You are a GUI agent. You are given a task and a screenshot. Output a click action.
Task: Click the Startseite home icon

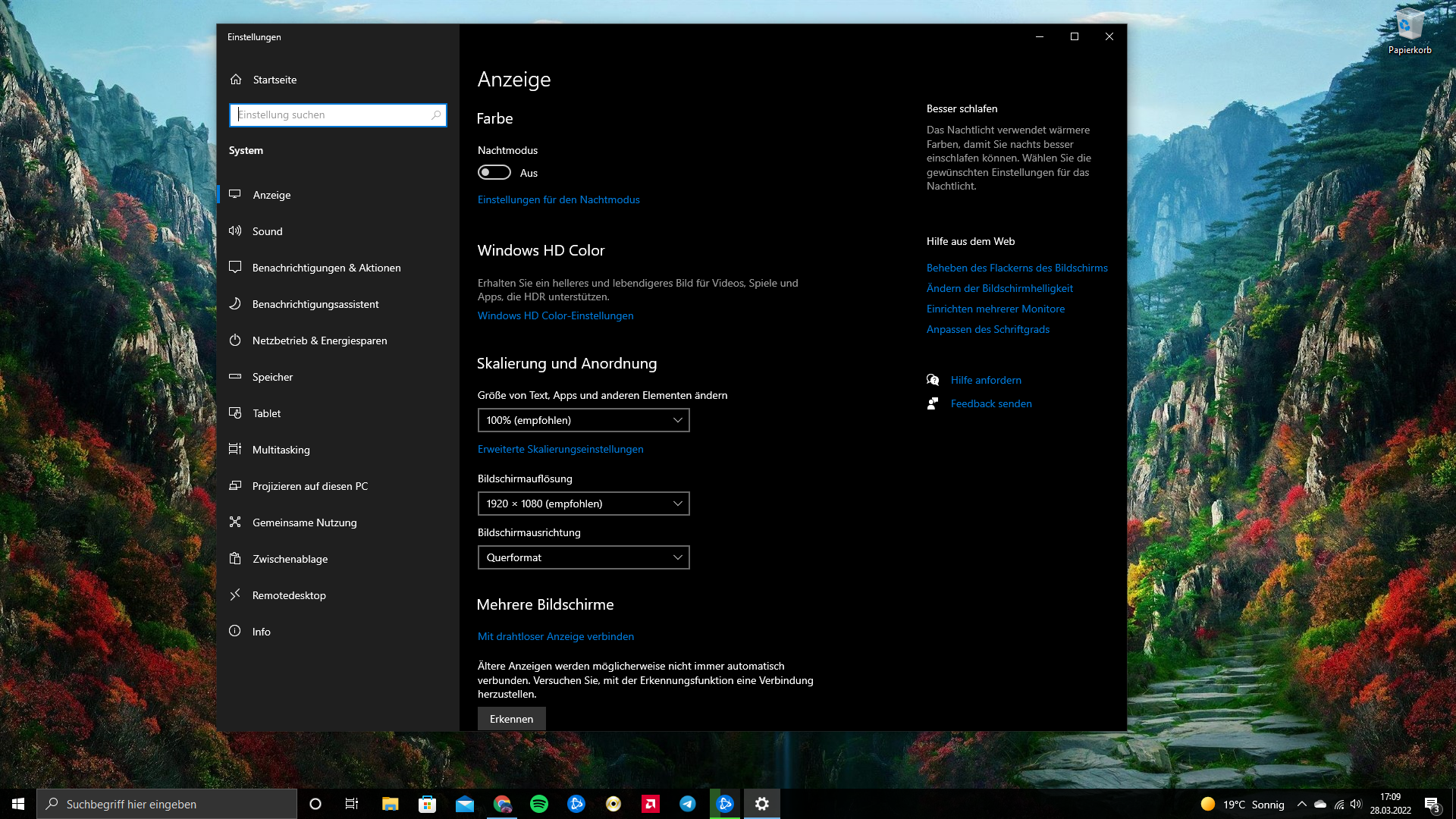[236, 80]
